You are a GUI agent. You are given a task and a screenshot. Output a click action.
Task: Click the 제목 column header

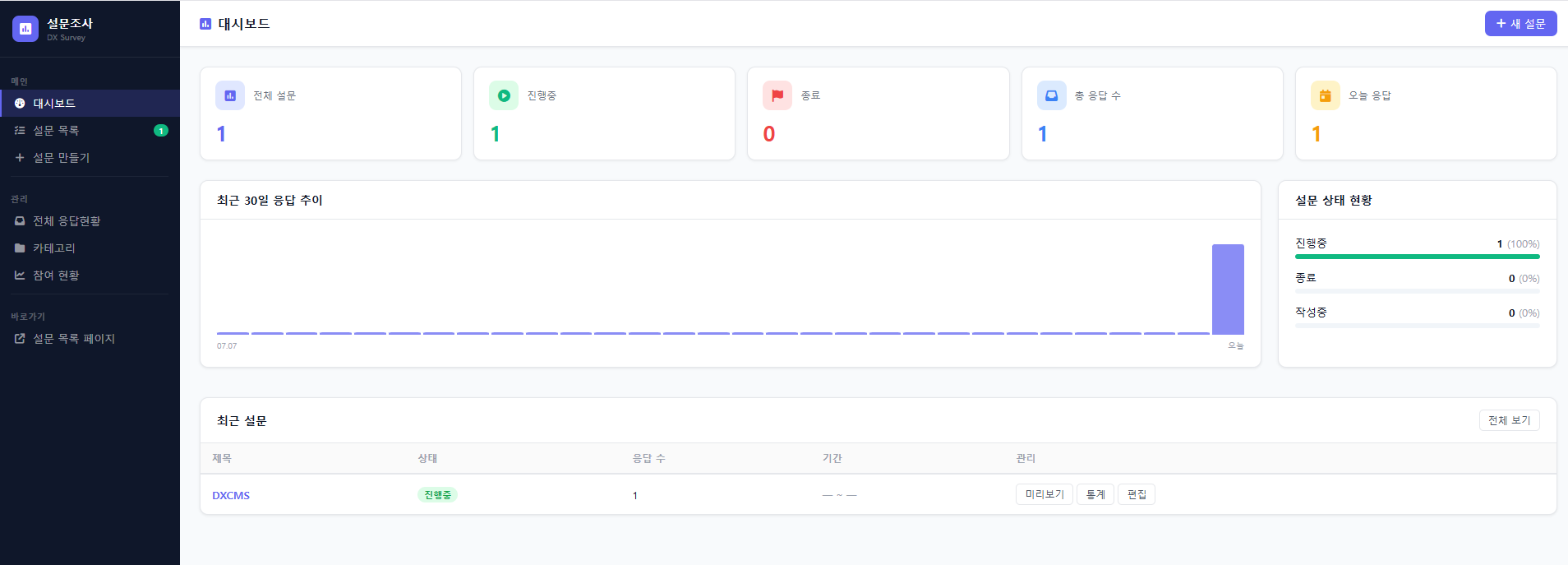pyautogui.click(x=222, y=458)
